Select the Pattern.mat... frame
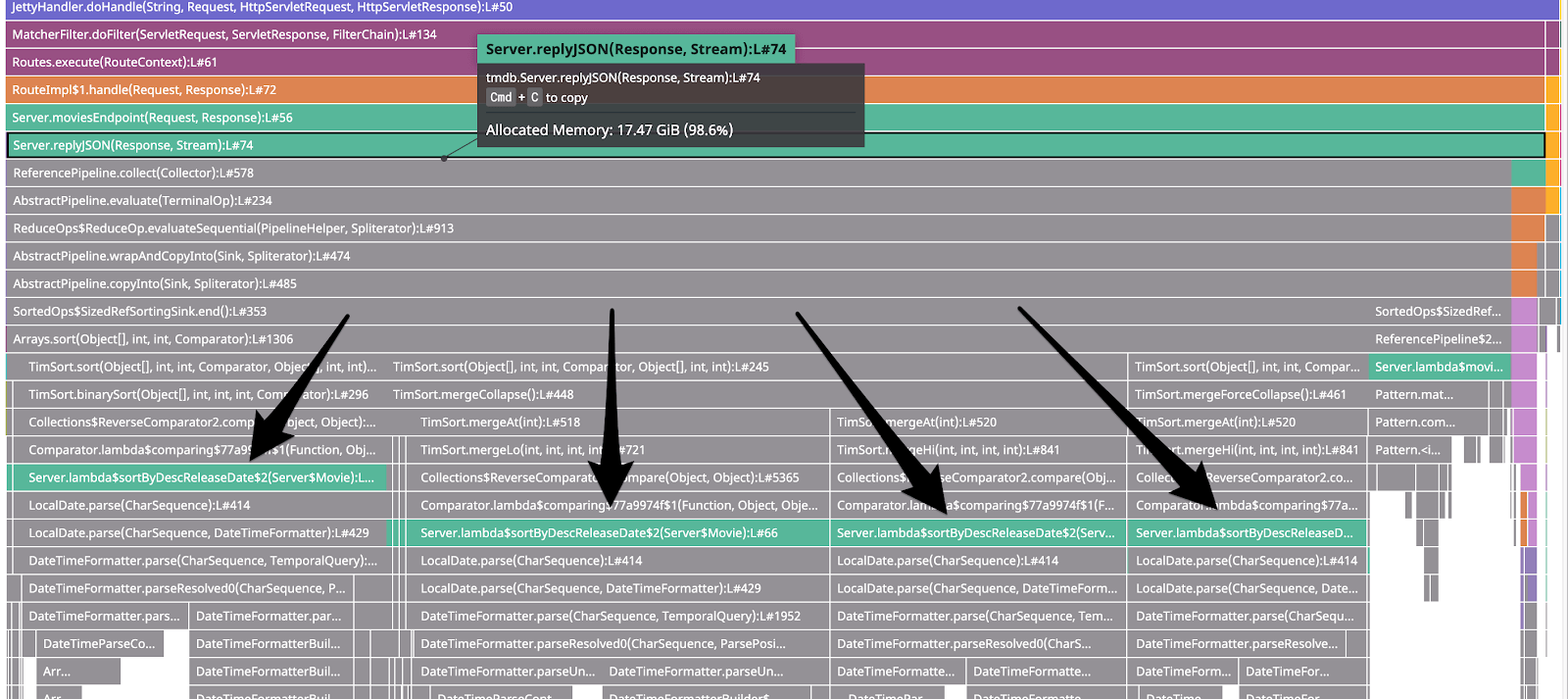 tap(1429, 394)
